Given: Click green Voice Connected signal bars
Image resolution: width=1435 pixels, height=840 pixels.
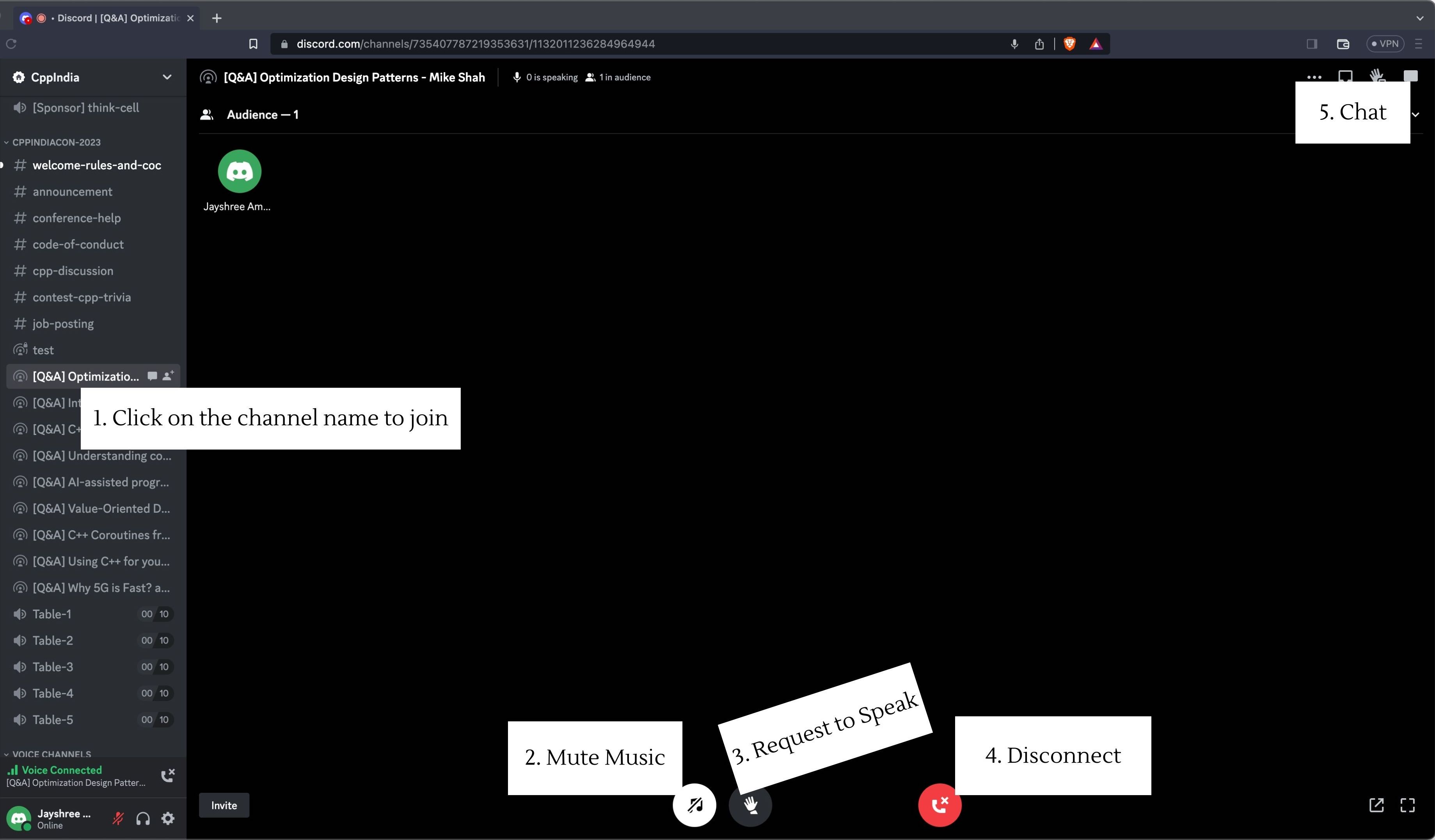Looking at the screenshot, I should [12, 770].
